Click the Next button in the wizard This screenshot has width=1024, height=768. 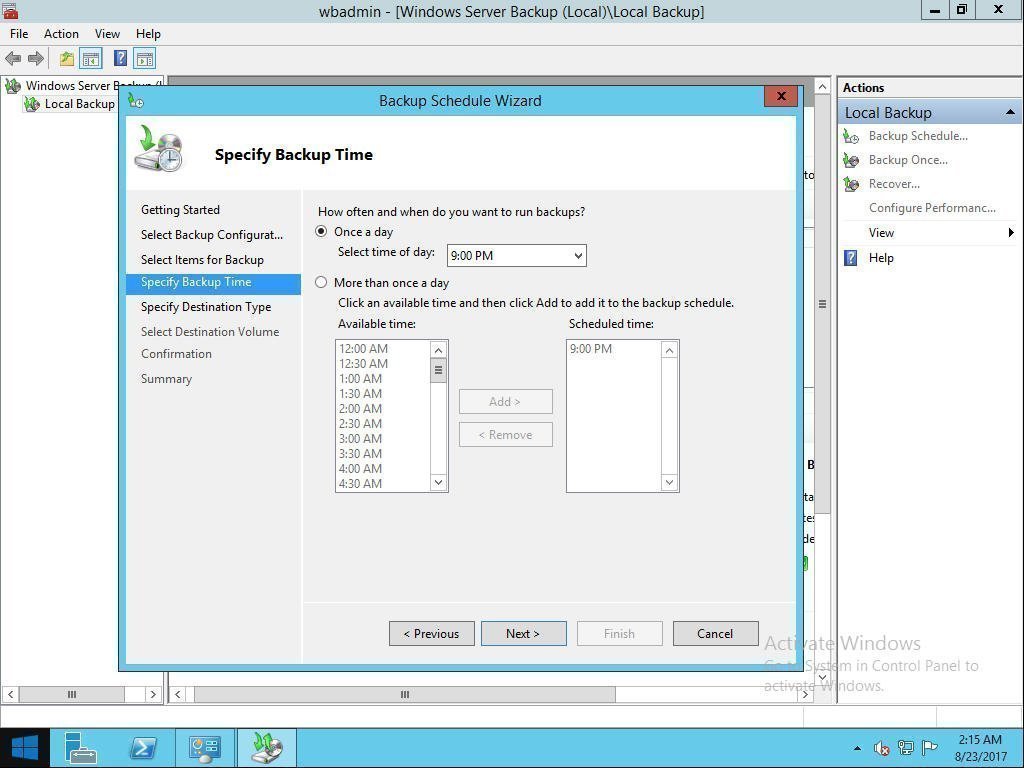coord(523,634)
